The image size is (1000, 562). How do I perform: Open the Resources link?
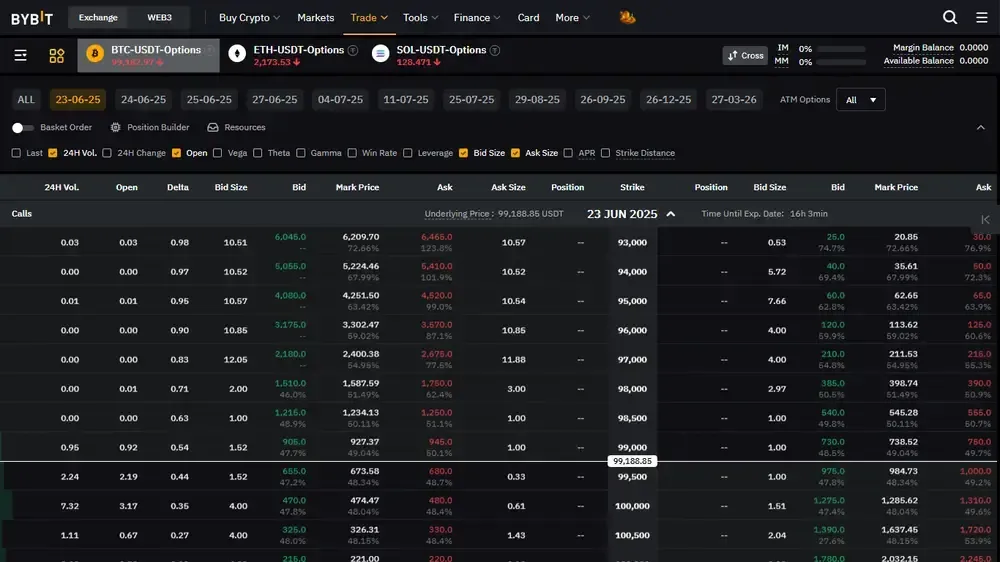pyautogui.click(x=245, y=128)
